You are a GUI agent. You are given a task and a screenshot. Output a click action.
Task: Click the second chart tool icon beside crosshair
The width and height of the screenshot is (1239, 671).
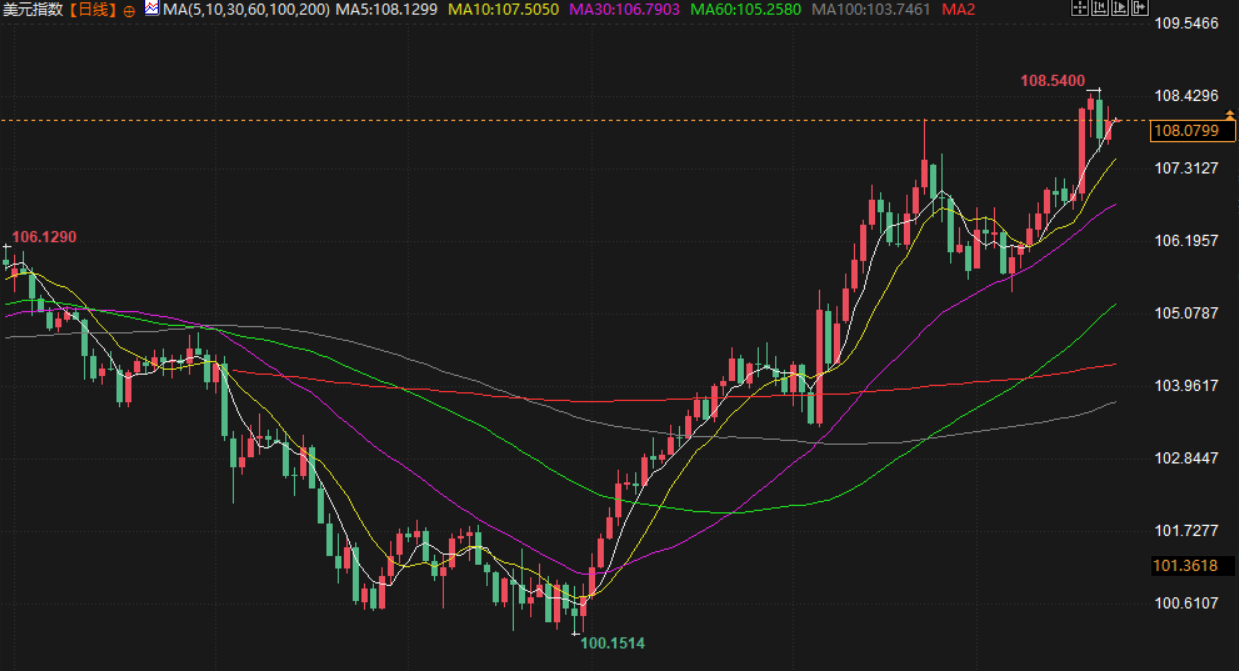coord(1099,9)
